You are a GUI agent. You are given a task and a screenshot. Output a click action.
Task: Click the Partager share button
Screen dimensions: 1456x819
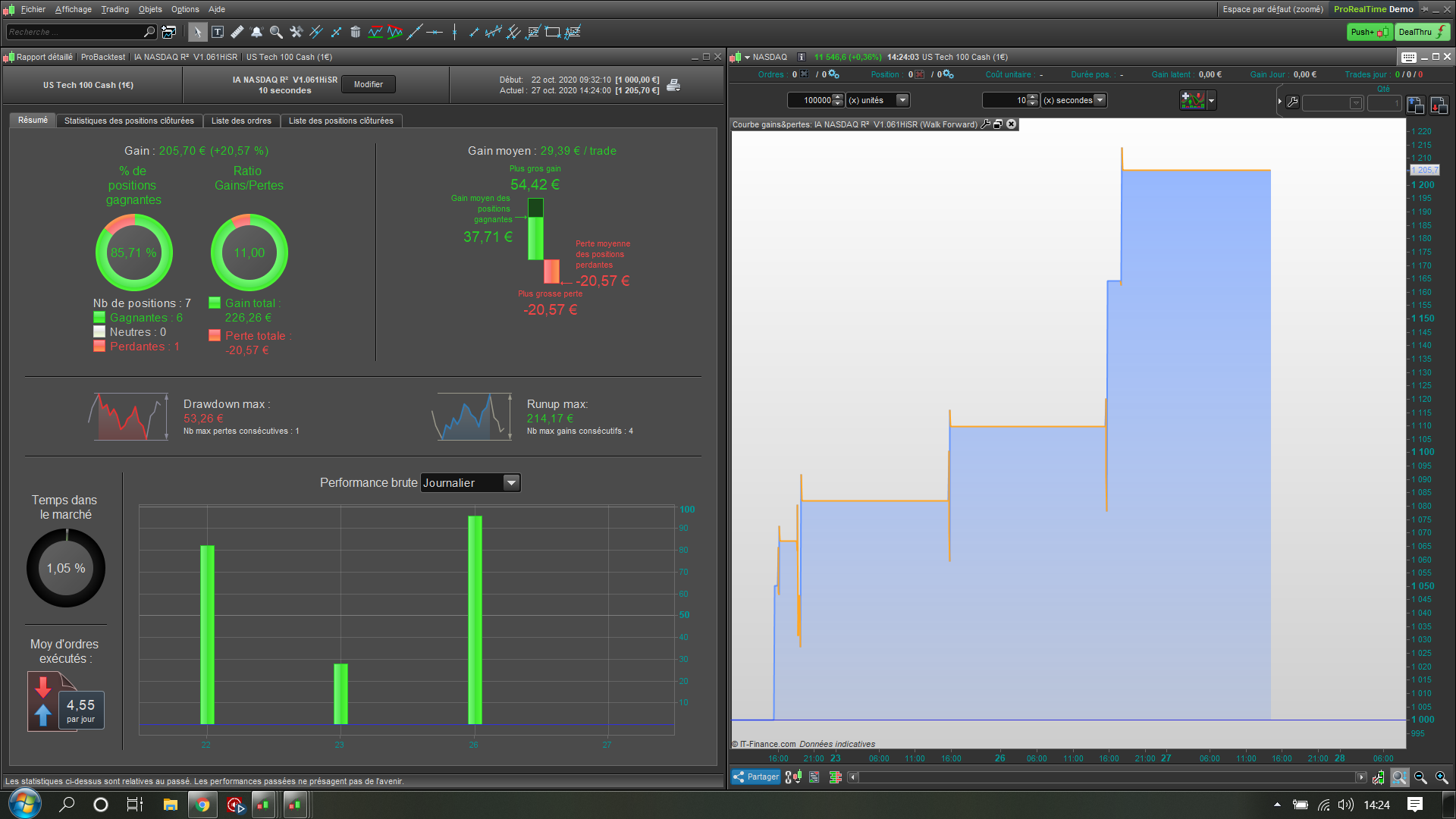755,777
